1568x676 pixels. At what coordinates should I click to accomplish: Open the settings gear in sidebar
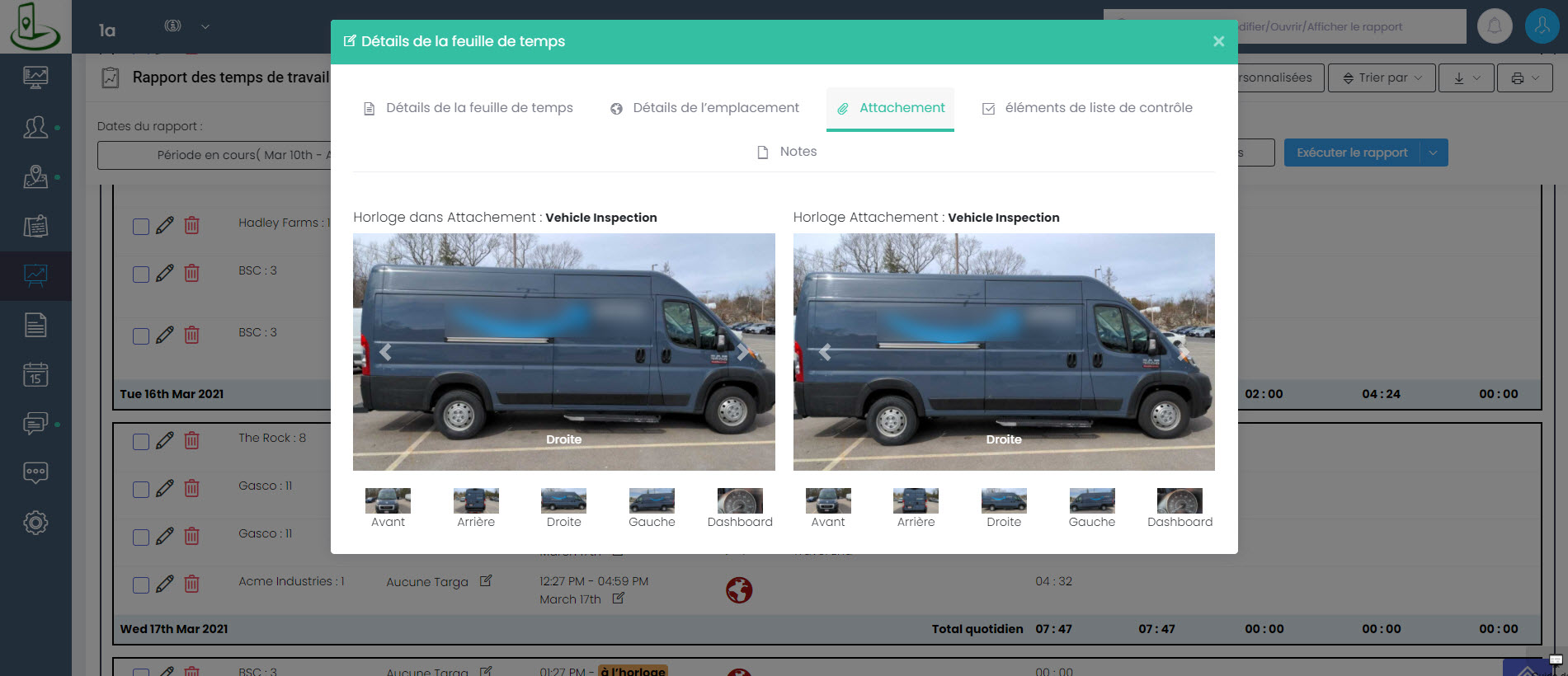pos(35,523)
